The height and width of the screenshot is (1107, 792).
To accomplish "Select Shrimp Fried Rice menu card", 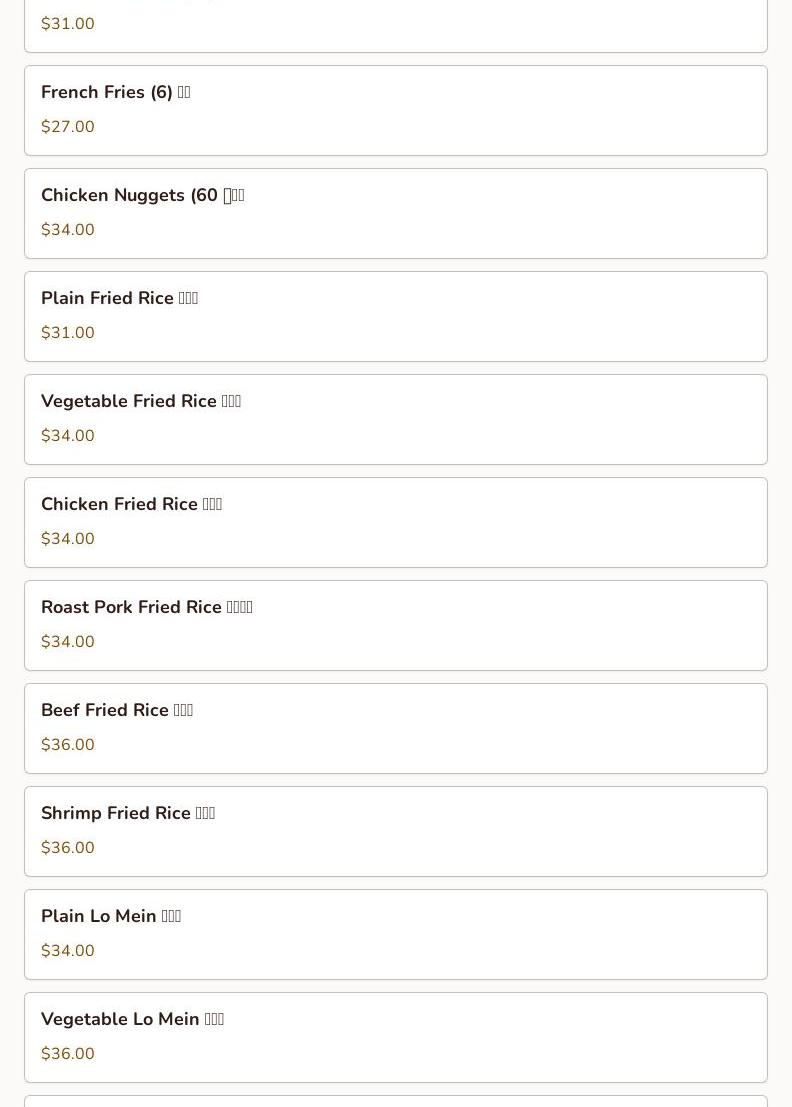I will pos(395,831).
